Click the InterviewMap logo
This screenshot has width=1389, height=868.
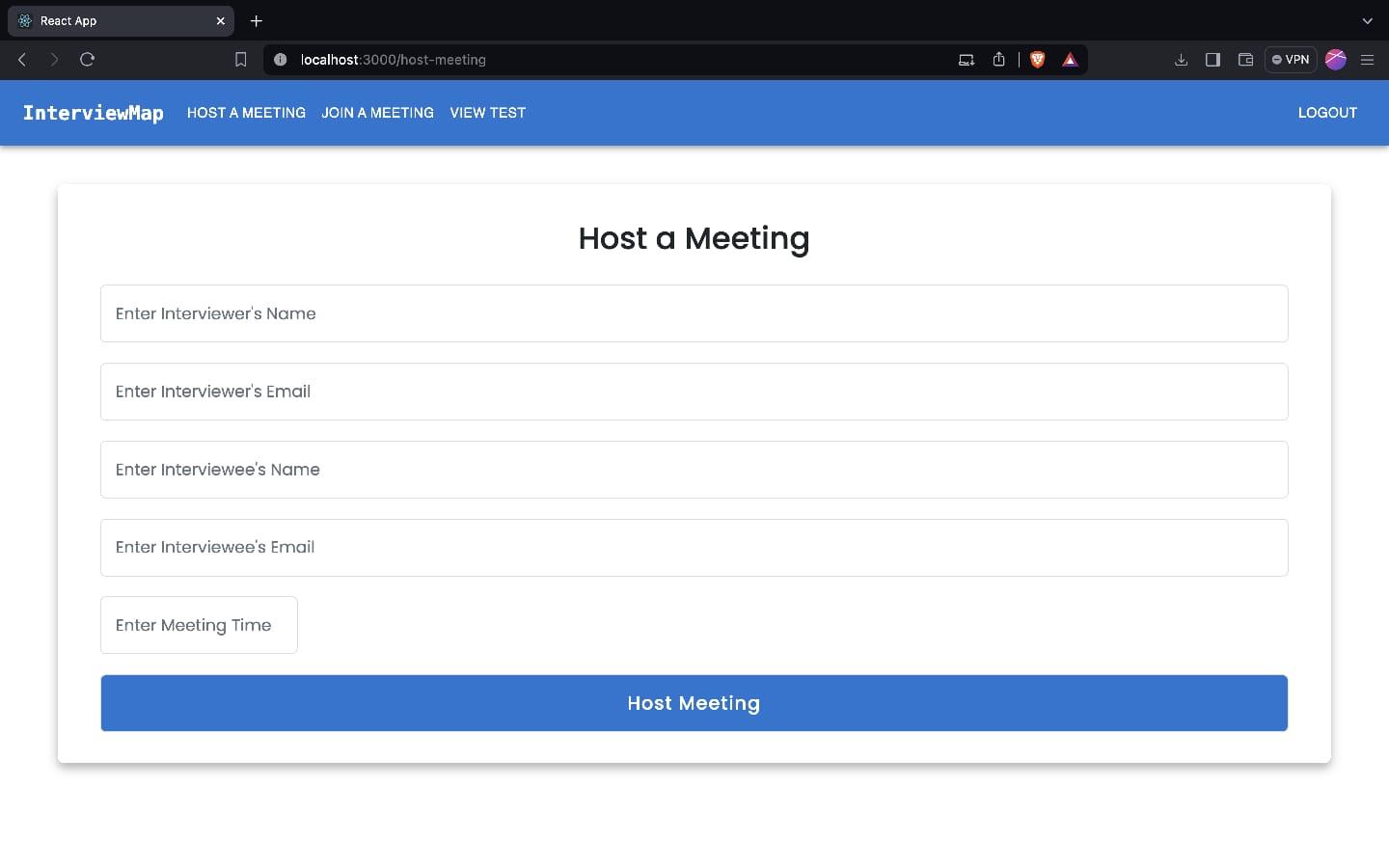click(x=94, y=113)
